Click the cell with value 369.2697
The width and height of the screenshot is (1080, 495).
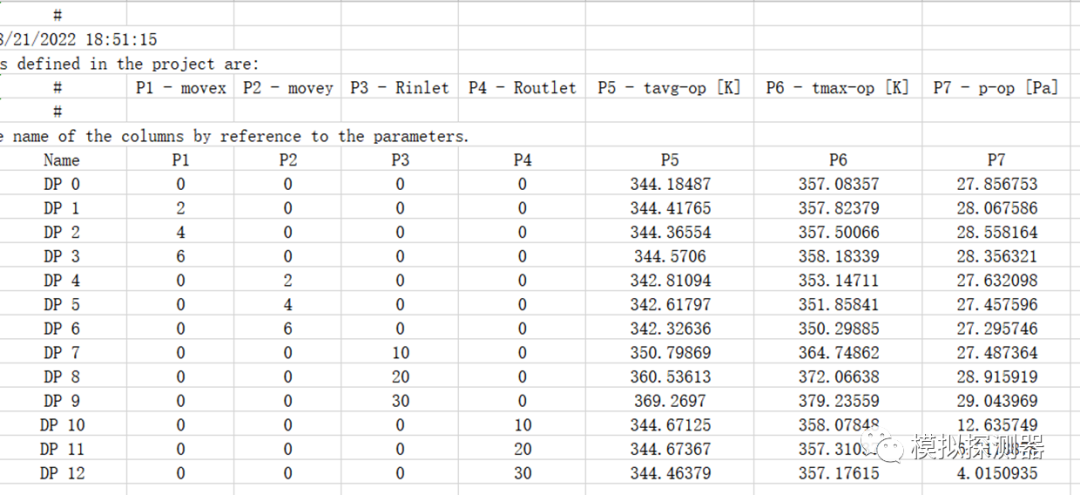point(669,401)
